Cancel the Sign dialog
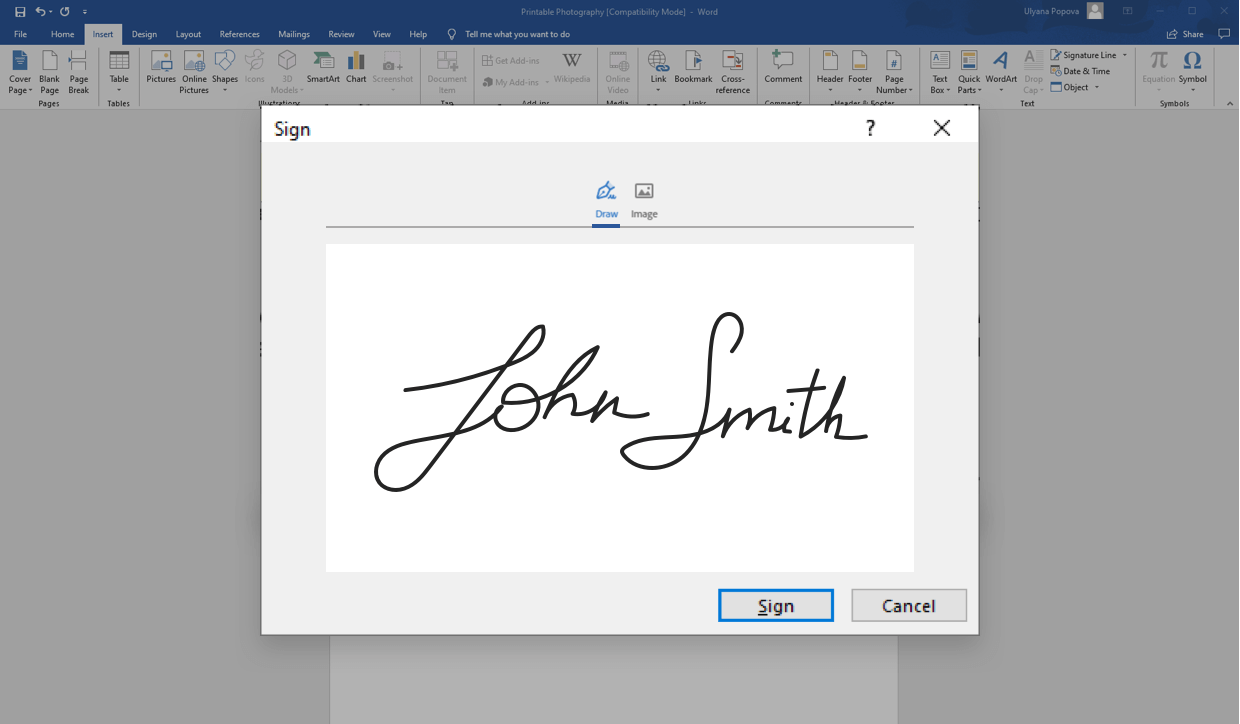Image resolution: width=1240 pixels, height=724 pixels. pyautogui.click(x=908, y=606)
